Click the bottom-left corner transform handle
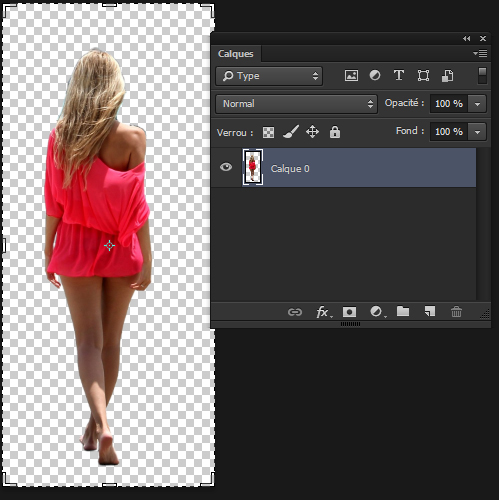The width and height of the screenshot is (499, 500). coord(9,479)
